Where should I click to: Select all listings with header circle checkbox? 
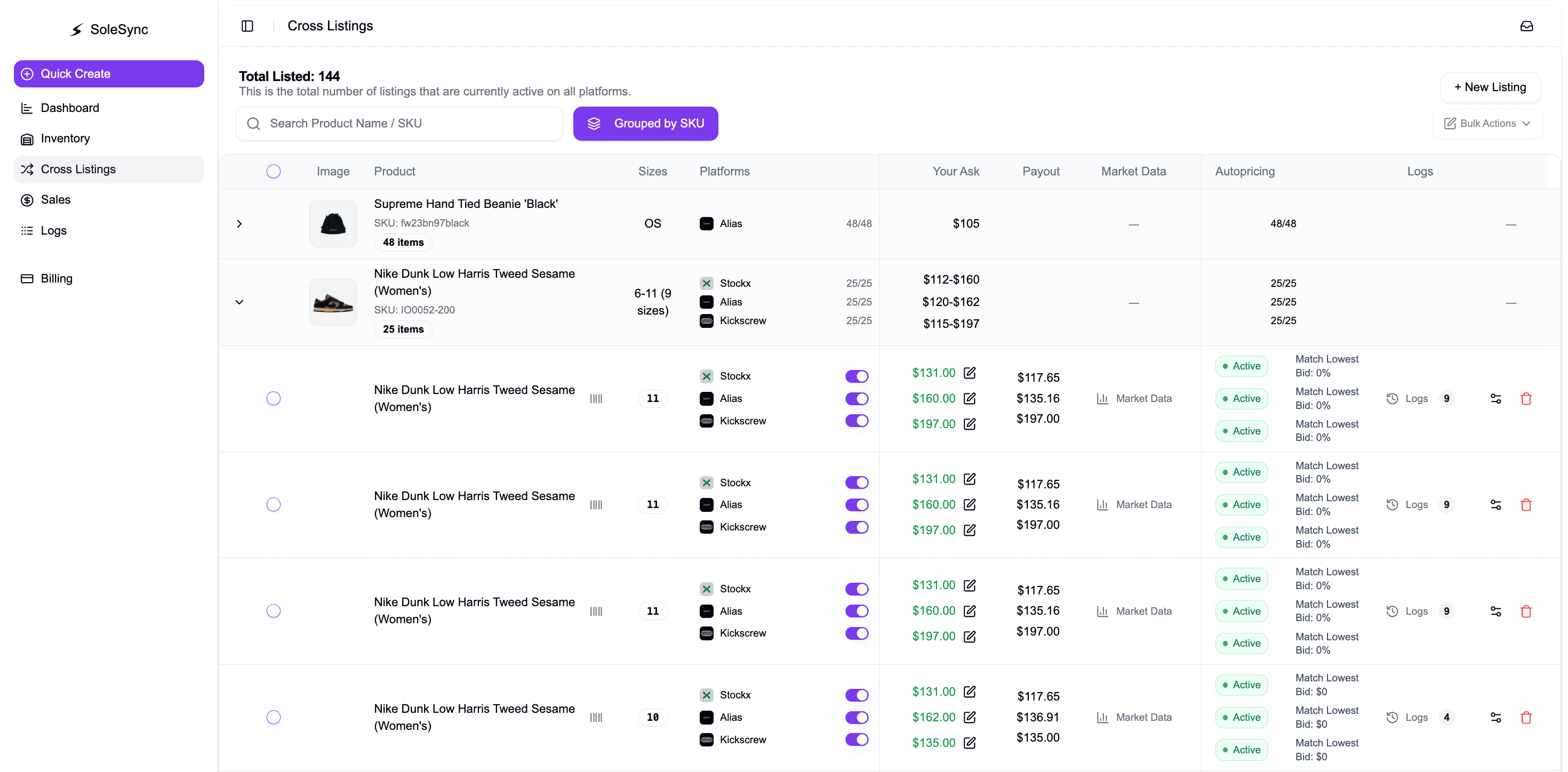273,172
